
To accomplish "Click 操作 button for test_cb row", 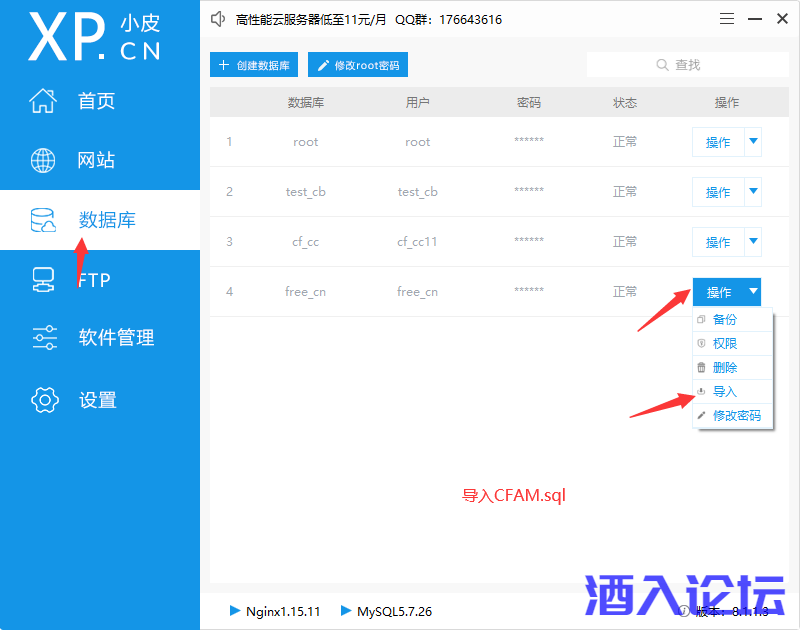I will point(718,192).
